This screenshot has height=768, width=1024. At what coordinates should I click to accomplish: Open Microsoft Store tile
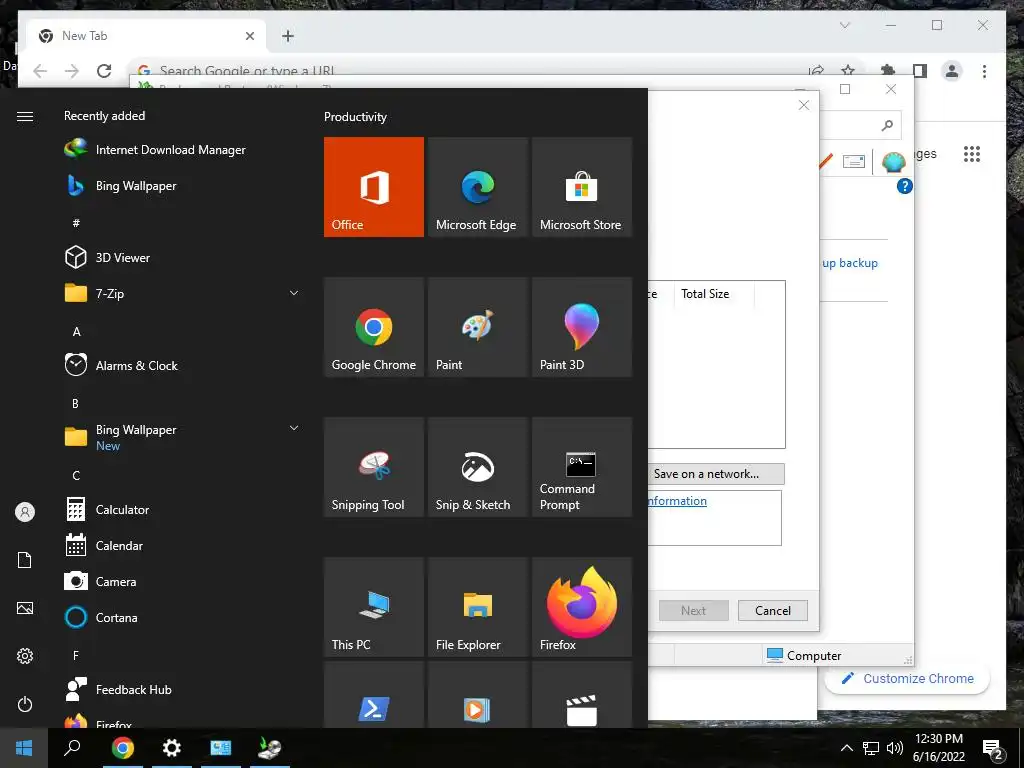(x=582, y=187)
